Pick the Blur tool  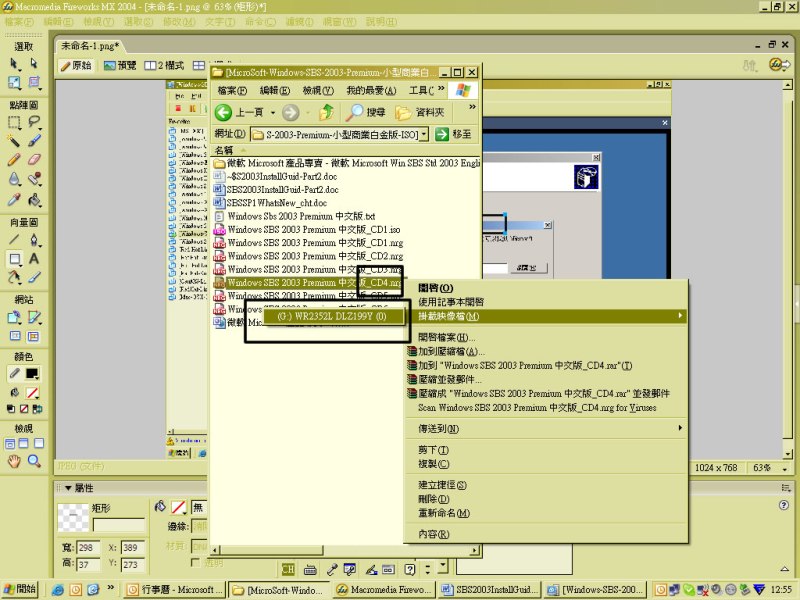coord(14,179)
